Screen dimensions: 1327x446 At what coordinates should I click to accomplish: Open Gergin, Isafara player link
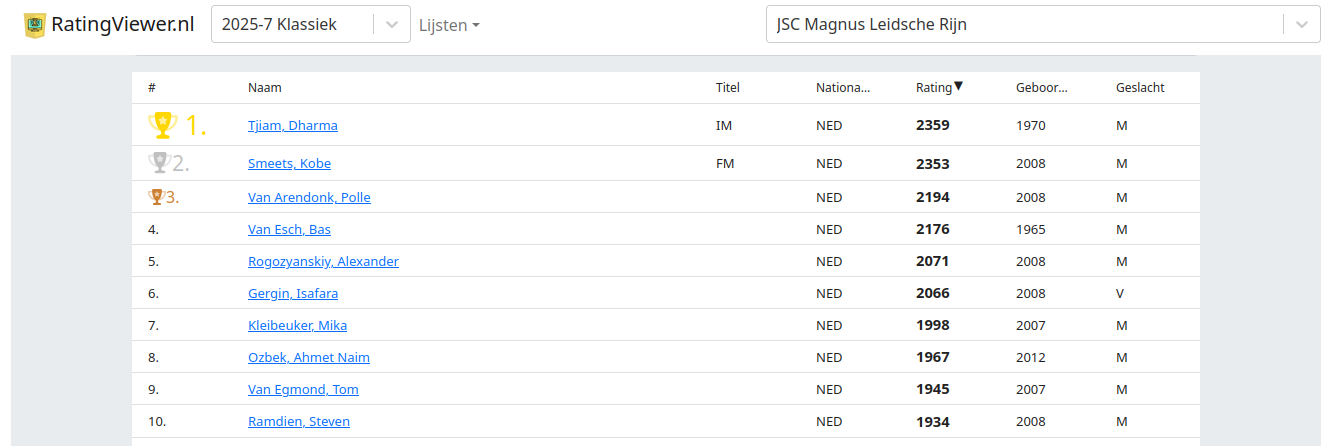[x=293, y=293]
